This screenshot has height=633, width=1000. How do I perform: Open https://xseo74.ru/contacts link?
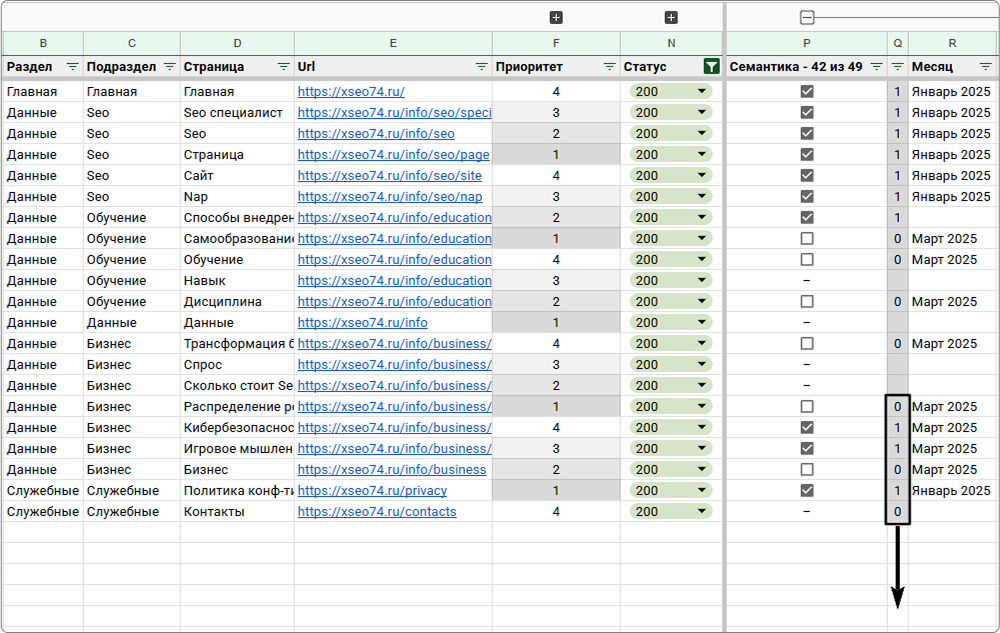pos(377,512)
